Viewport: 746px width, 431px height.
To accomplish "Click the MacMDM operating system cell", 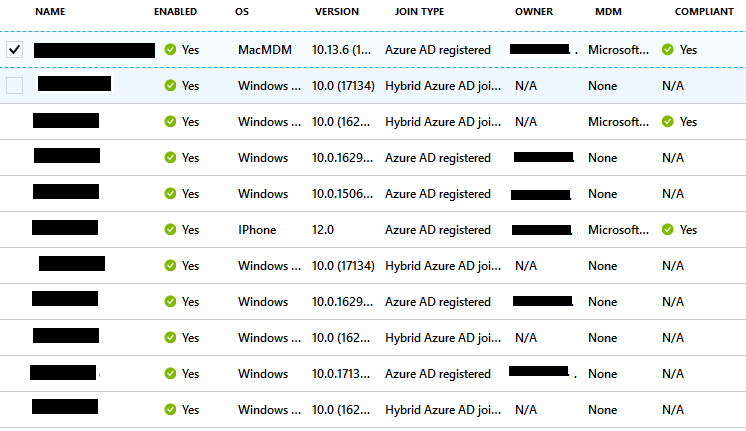I will tap(262, 49).
